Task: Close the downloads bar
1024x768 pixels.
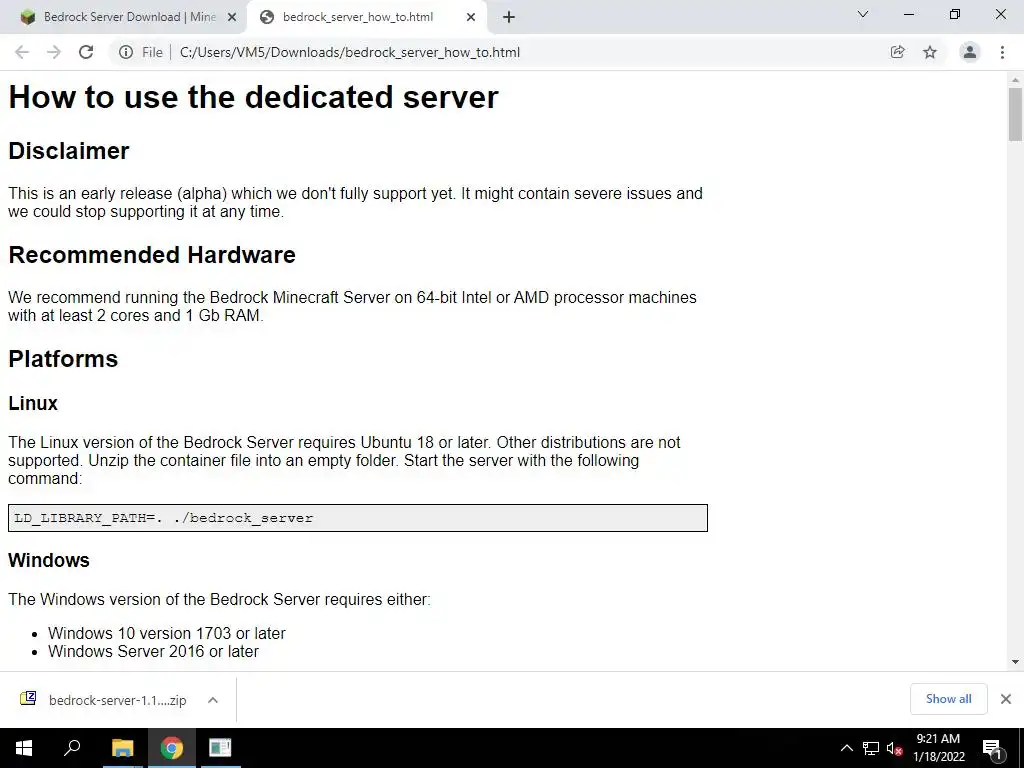Action: (x=1006, y=699)
